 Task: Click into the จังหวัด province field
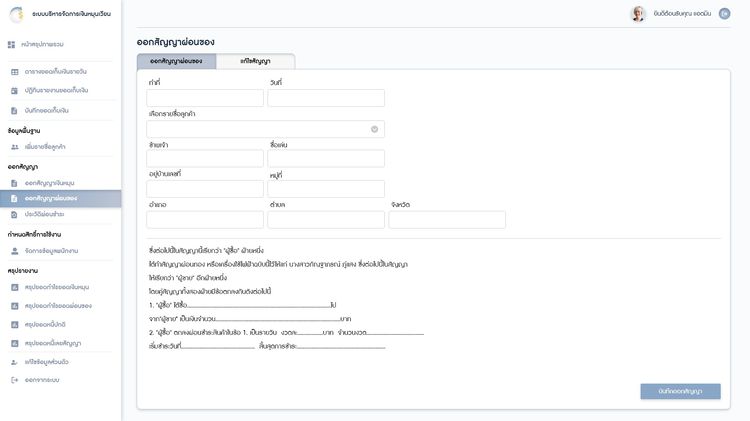[x=447, y=219]
